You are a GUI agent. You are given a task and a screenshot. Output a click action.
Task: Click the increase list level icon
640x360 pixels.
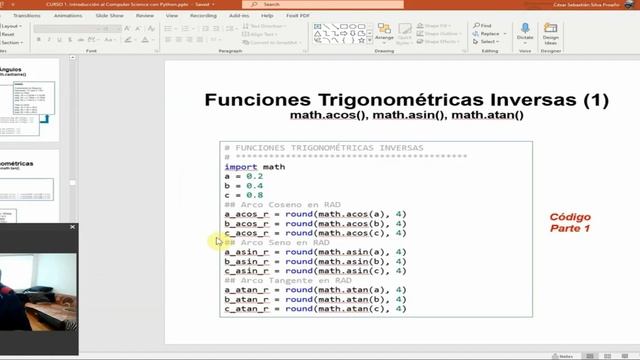(x=216, y=29)
